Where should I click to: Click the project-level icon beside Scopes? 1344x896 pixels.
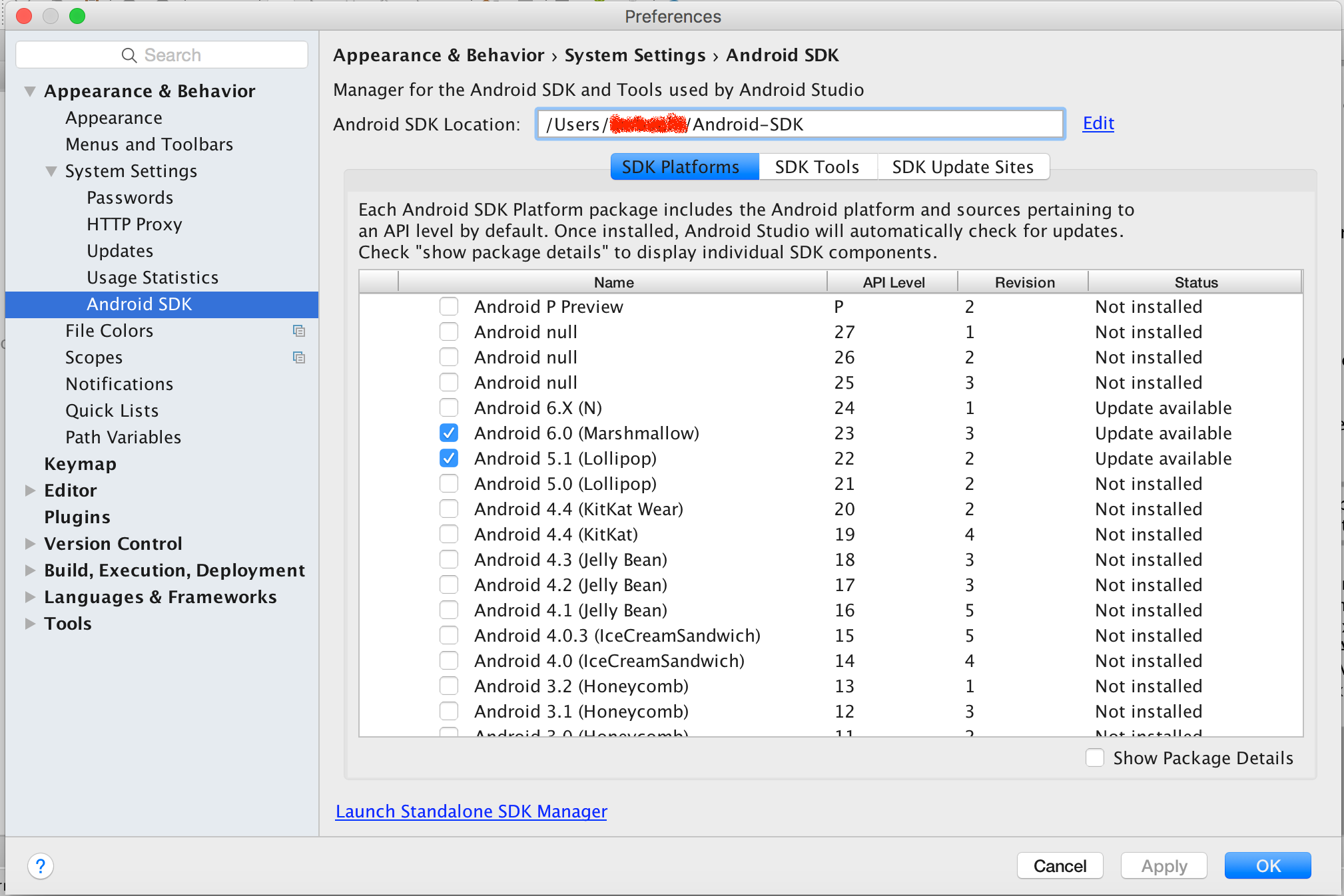(x=299, y=357)
